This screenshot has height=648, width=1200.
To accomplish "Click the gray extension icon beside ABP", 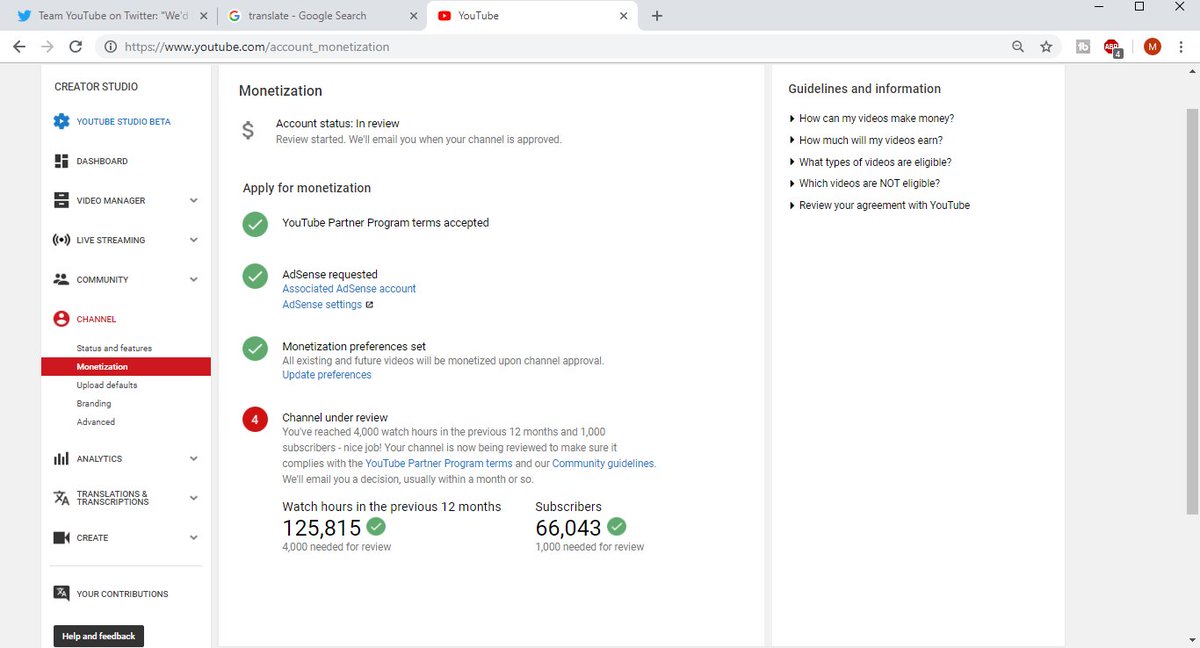I will pyautogui.click(x=1083, y=46).
